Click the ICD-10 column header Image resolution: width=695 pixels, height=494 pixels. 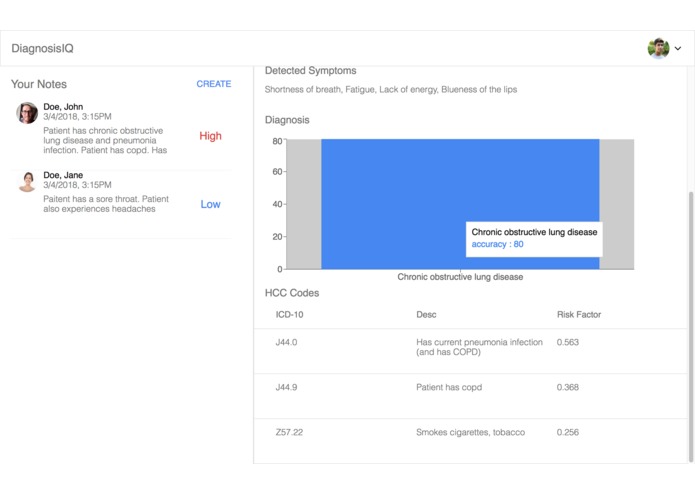click(x=289, y=315)
